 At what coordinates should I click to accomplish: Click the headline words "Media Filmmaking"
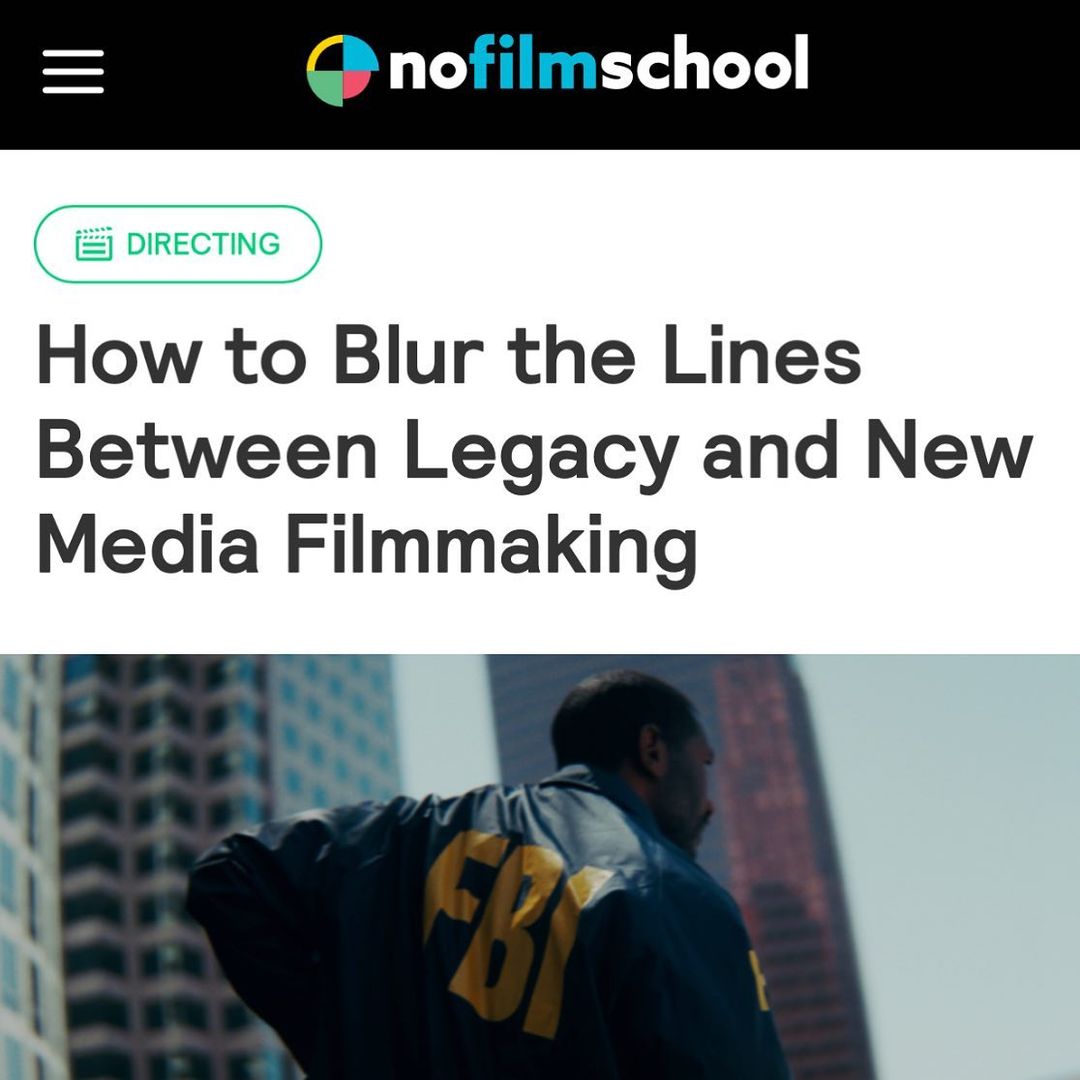pyautogui.click(x=367, y=546)
